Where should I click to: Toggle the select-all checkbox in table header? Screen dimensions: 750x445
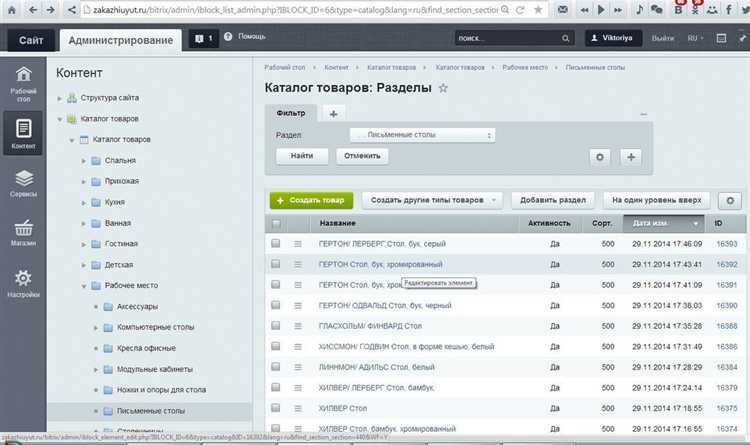tap(276, 223)
